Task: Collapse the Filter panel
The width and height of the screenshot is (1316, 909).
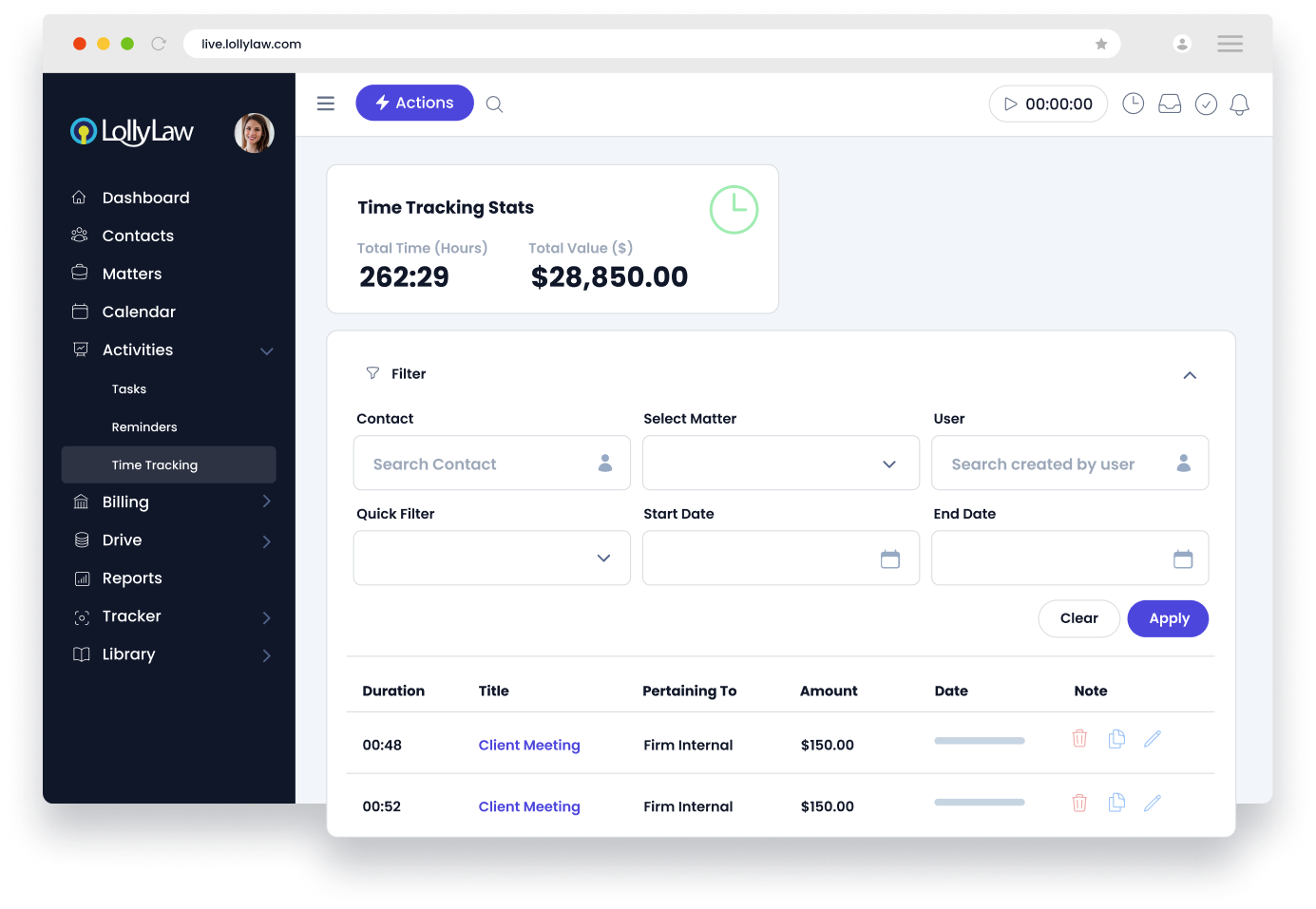Action: (x=1189, y=375)
